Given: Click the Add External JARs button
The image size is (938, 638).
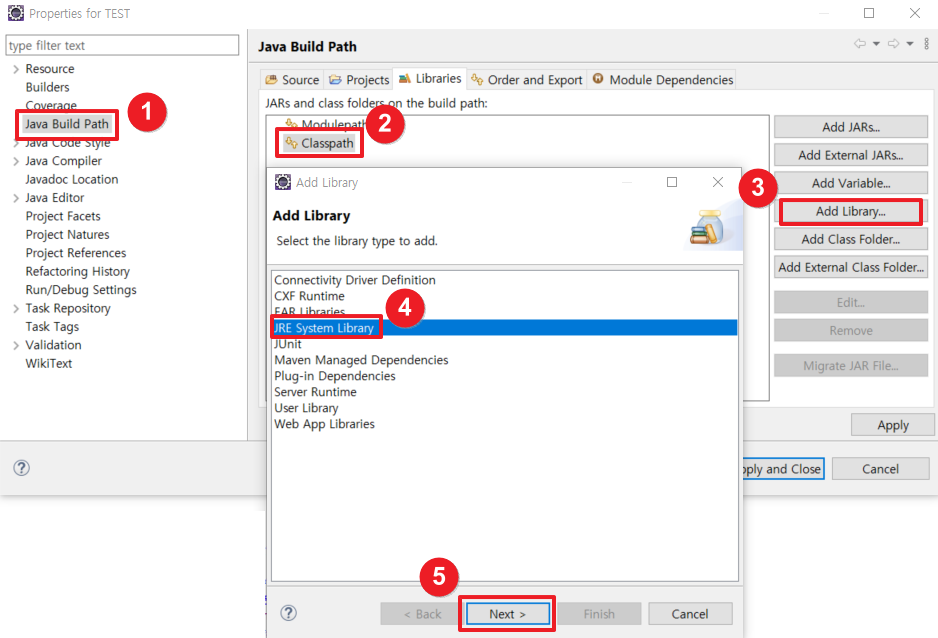Looking at the screenshot, I should pyautogui.click(x=850, y=155).
